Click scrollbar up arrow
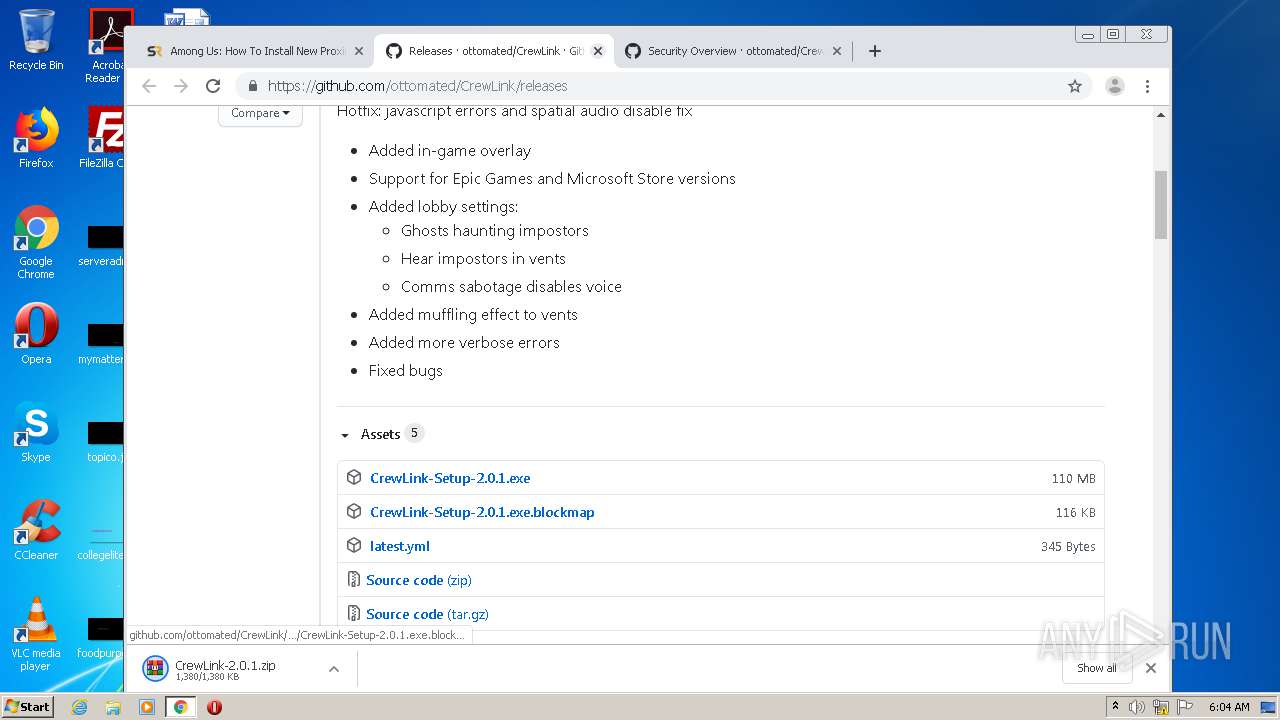The image size is (1280, 720). coord(1160,114)
